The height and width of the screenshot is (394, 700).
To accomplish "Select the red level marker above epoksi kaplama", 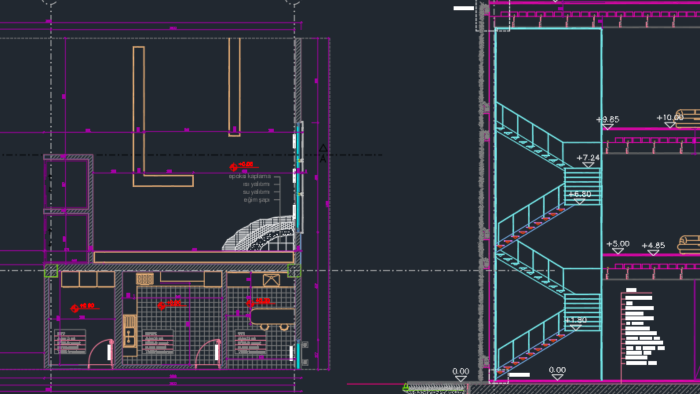I will point(243,166).
